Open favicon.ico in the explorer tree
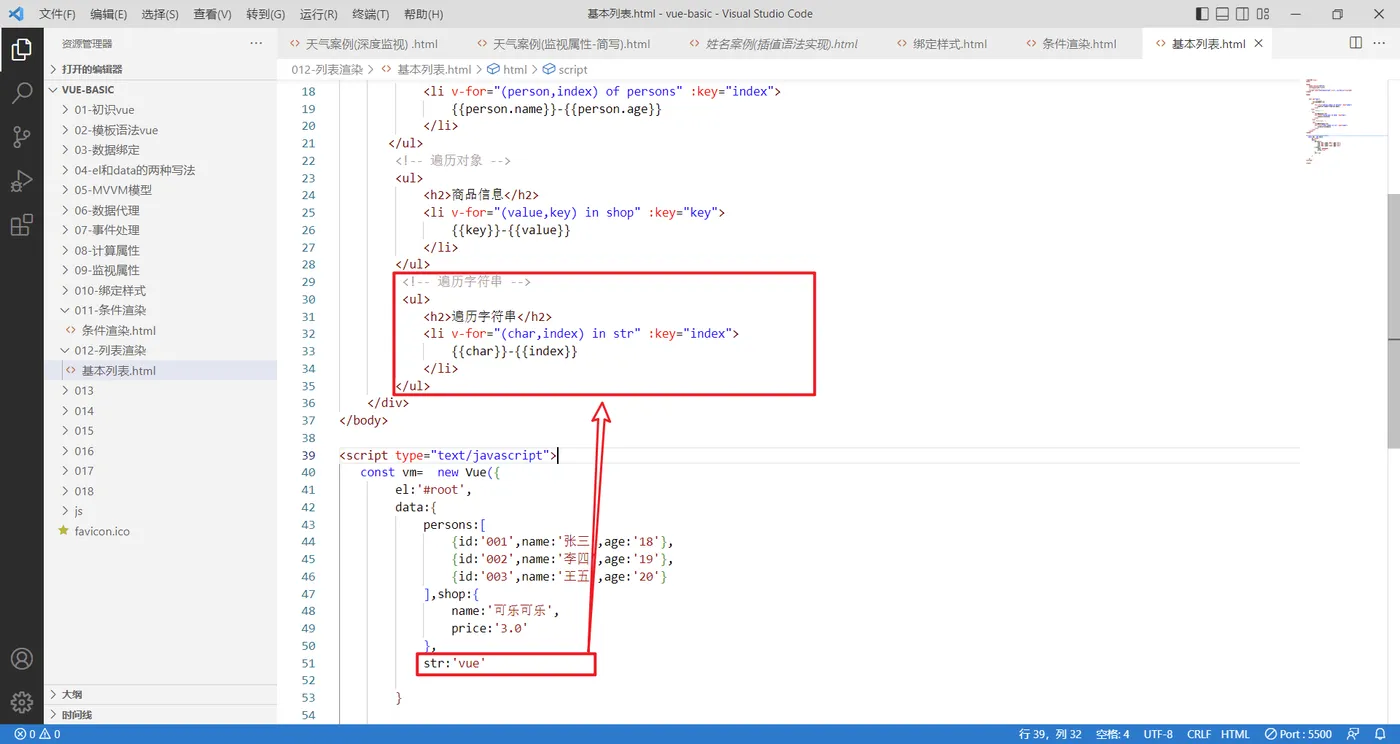Viewport: 1400px width, 744px height. point(160,531)
